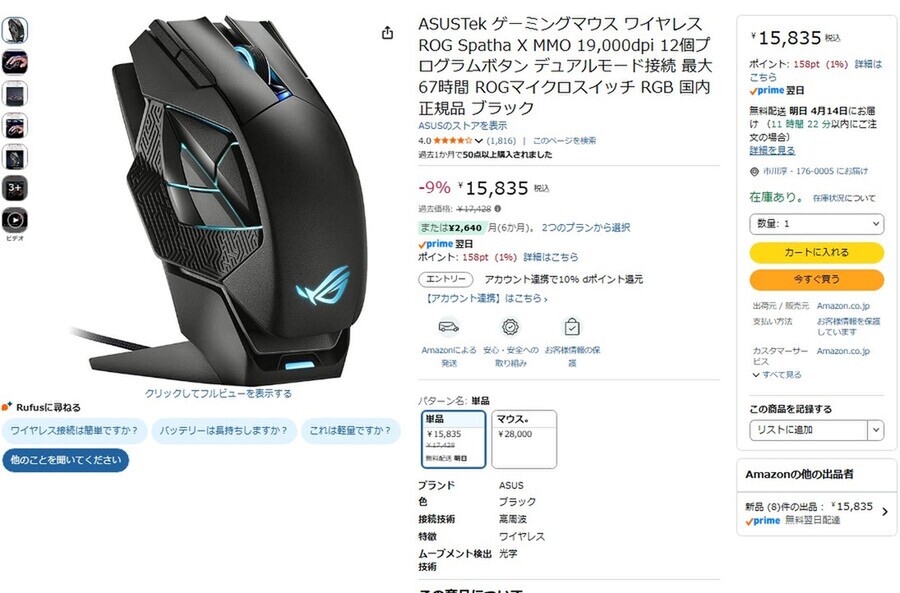The height and width of the screenshot is (593, 900).
Task: Click the price history info icon
Action: [x=498, y=208]
